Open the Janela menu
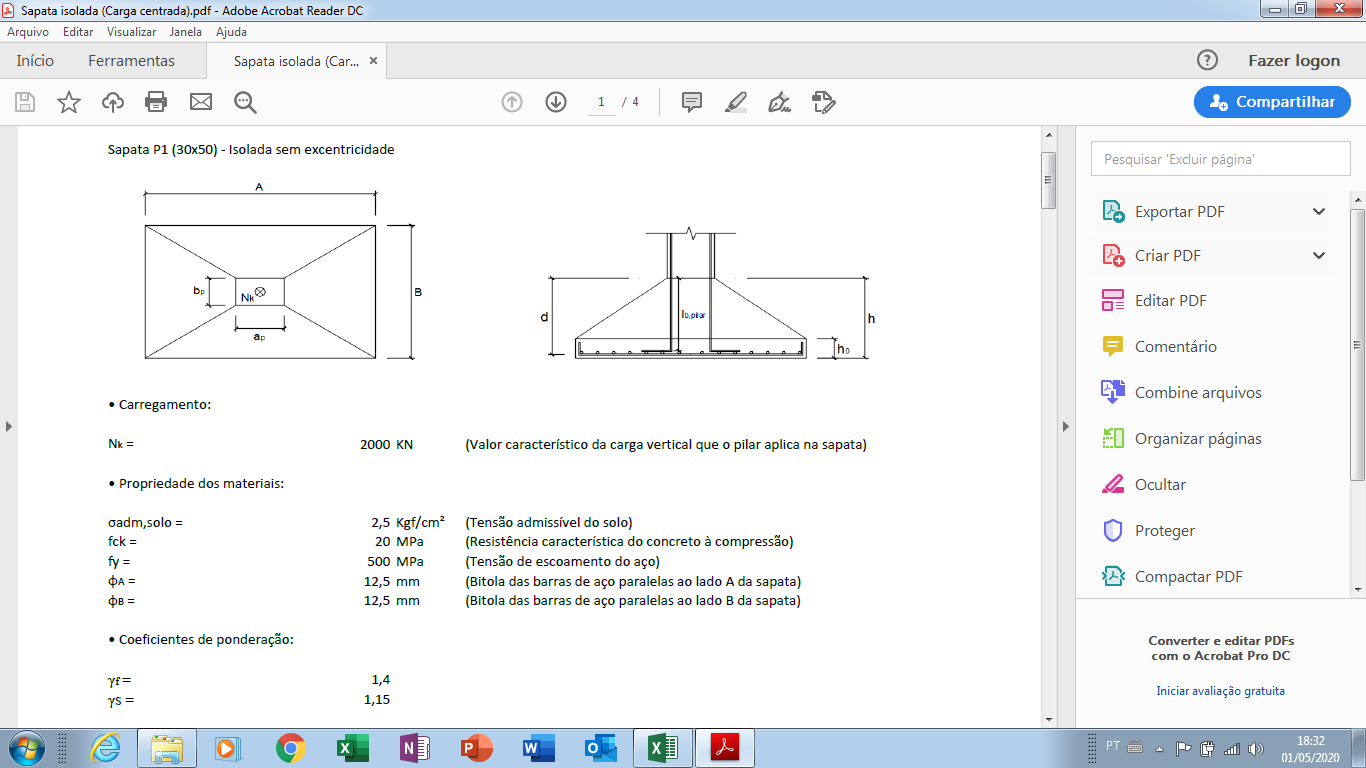This screenshot has height=768, width=1366. tap(186, 32)
